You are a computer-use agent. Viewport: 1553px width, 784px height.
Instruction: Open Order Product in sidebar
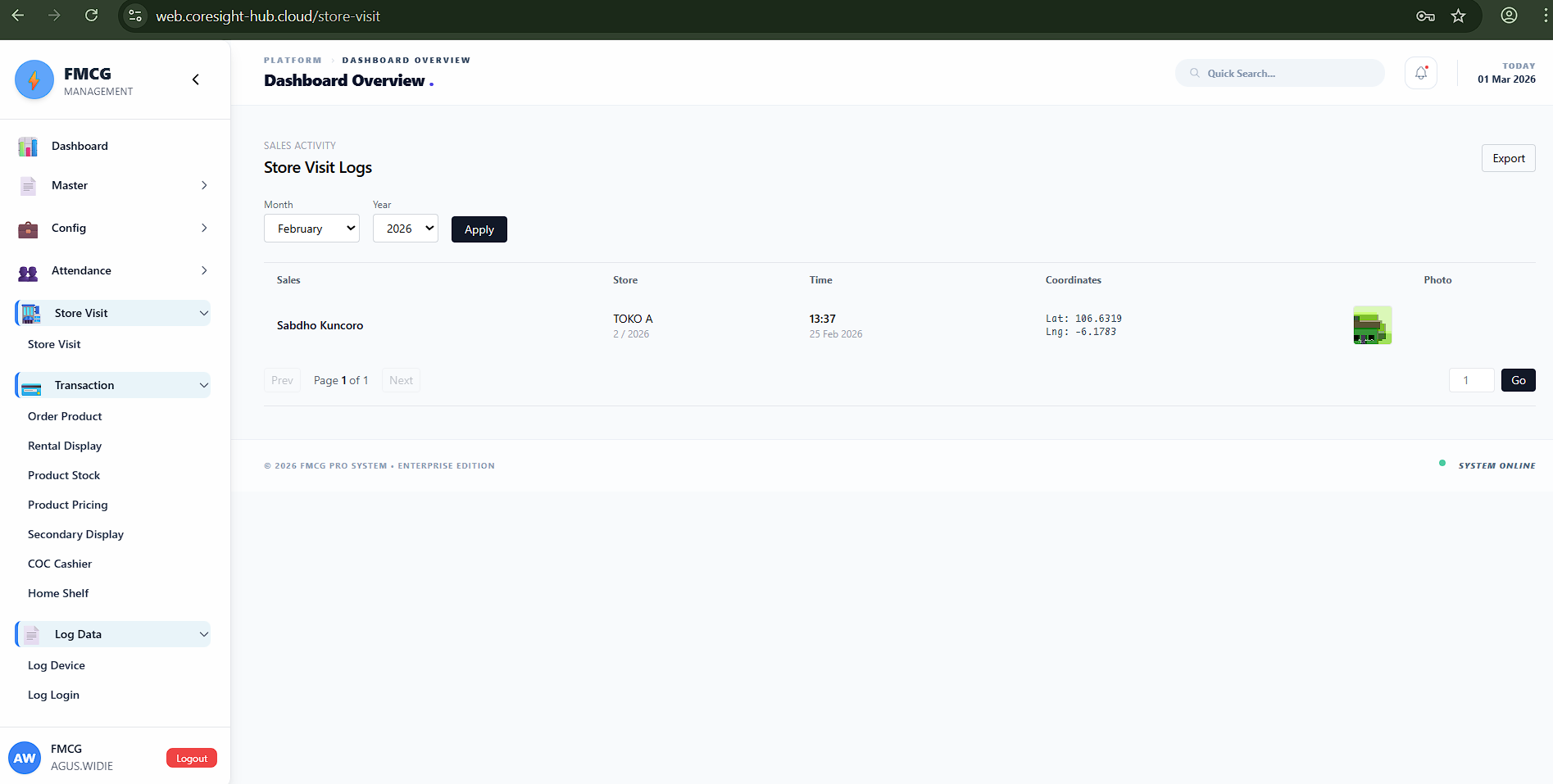pyautogui.click(x=65, y=416)
